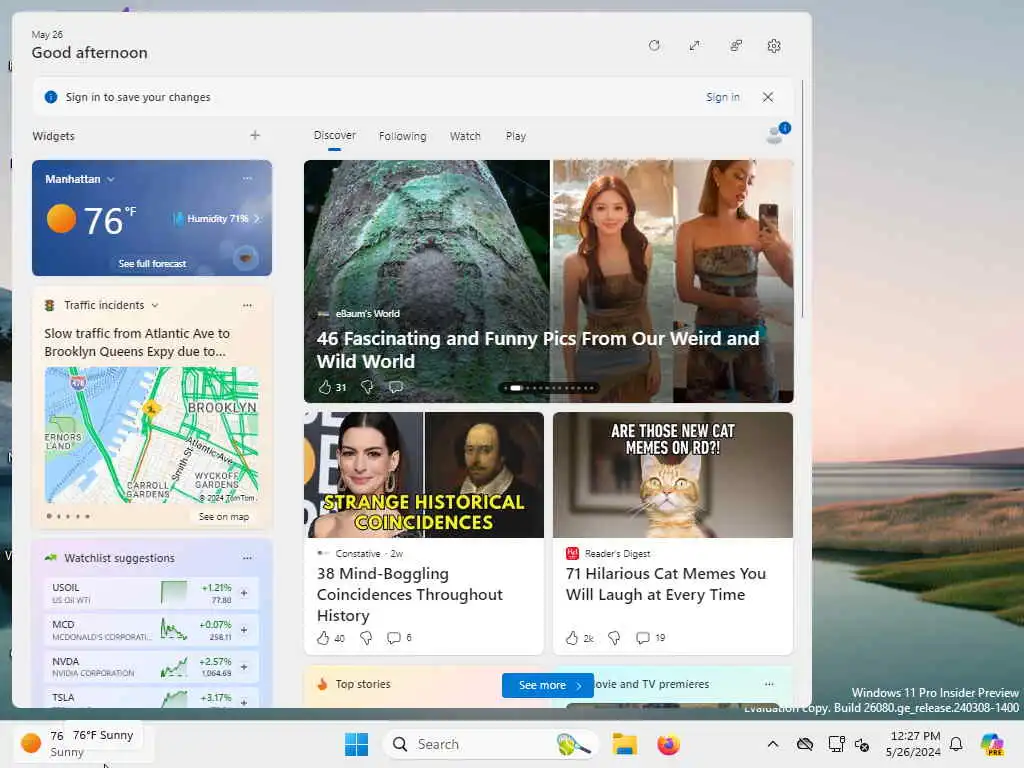Expand widgets board to full view

click(x=694, y=46)
